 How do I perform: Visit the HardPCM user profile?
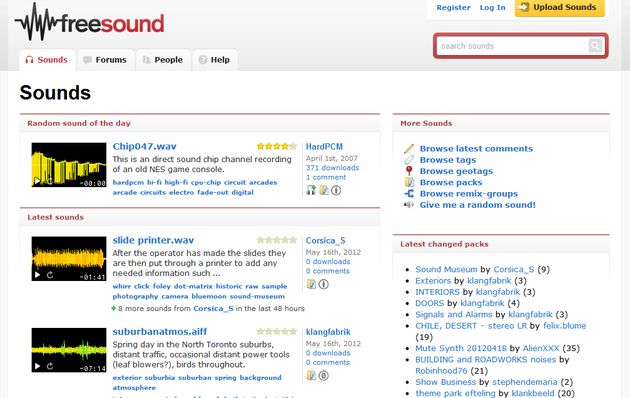click(324, 147)
